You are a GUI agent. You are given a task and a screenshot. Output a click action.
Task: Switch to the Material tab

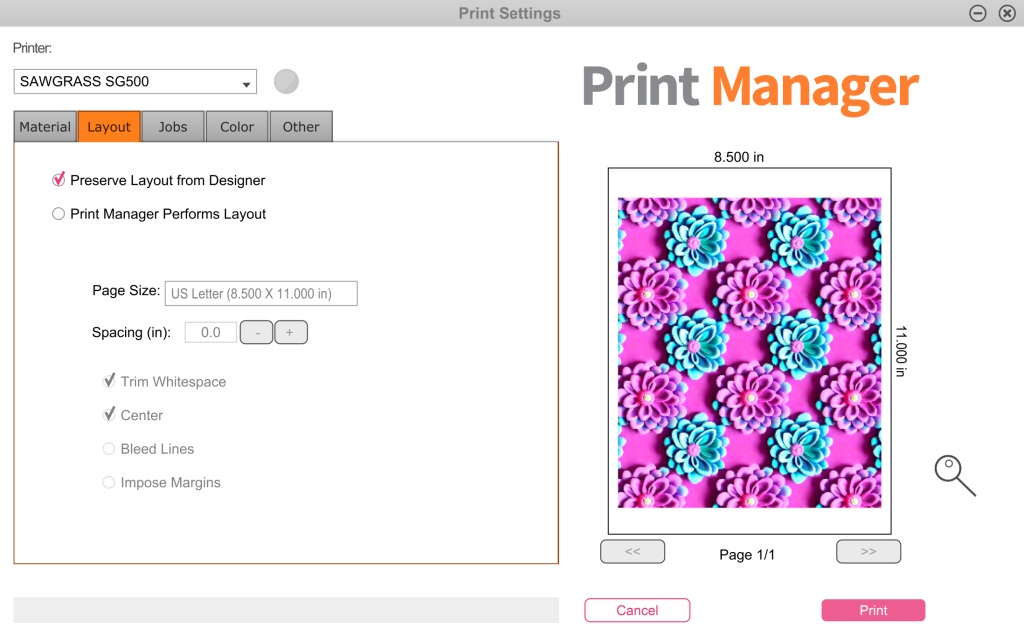tap(45, 127)
